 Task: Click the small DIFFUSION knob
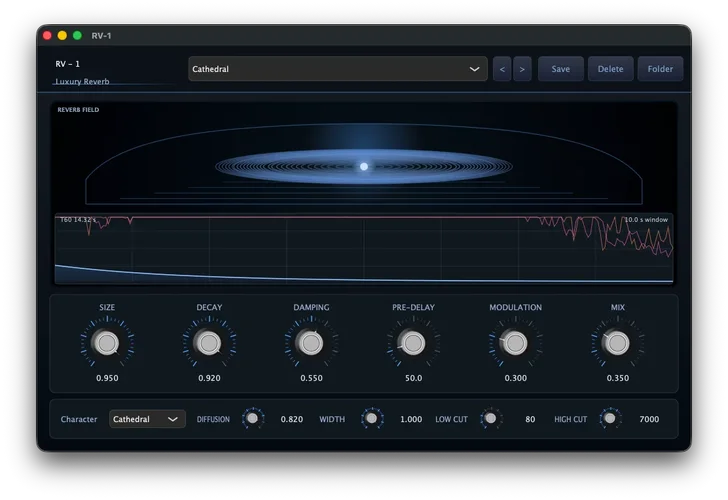click(x=253, y=418)
